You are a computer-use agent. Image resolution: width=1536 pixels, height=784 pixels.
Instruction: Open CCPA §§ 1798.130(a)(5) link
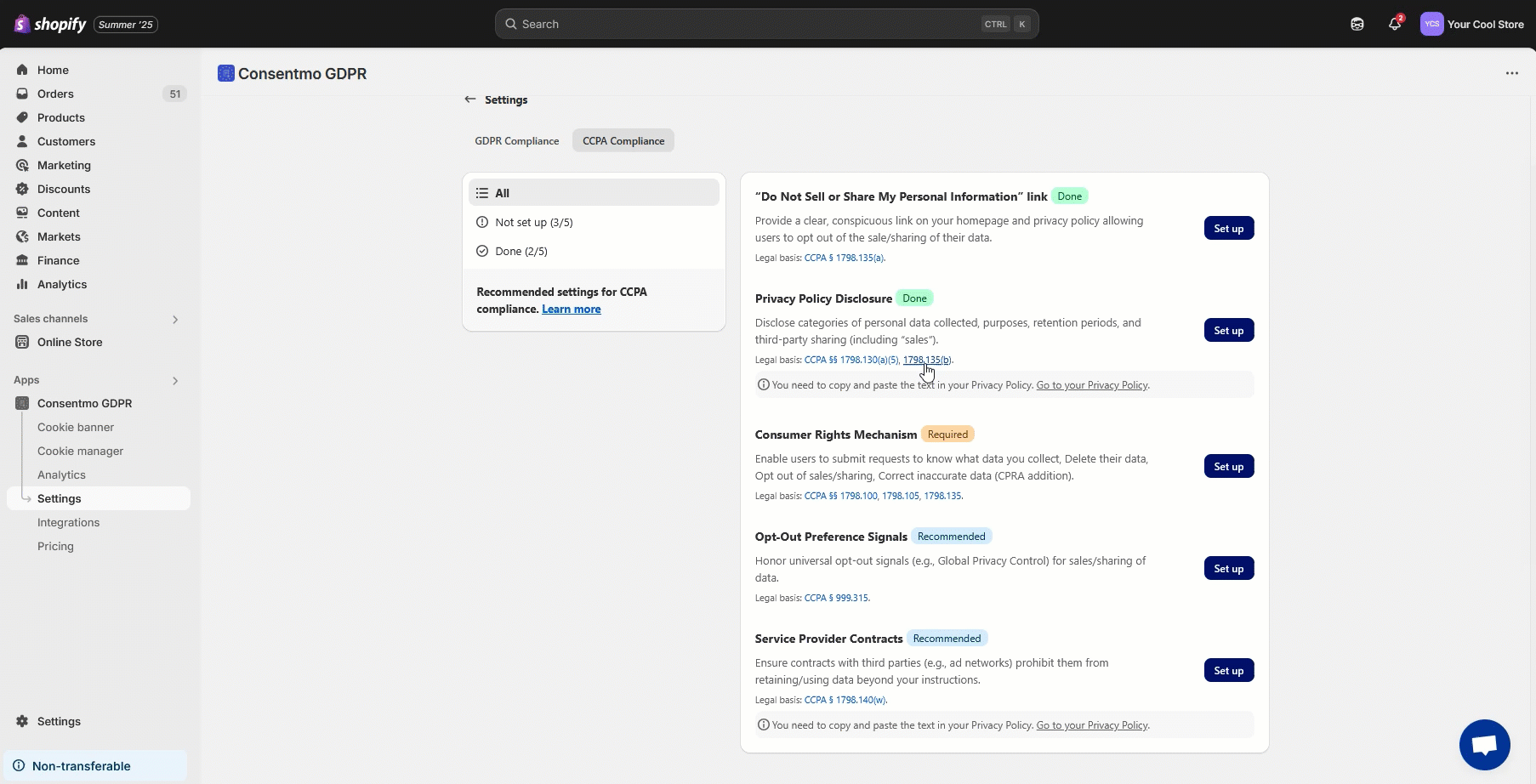tap(851, 360)
